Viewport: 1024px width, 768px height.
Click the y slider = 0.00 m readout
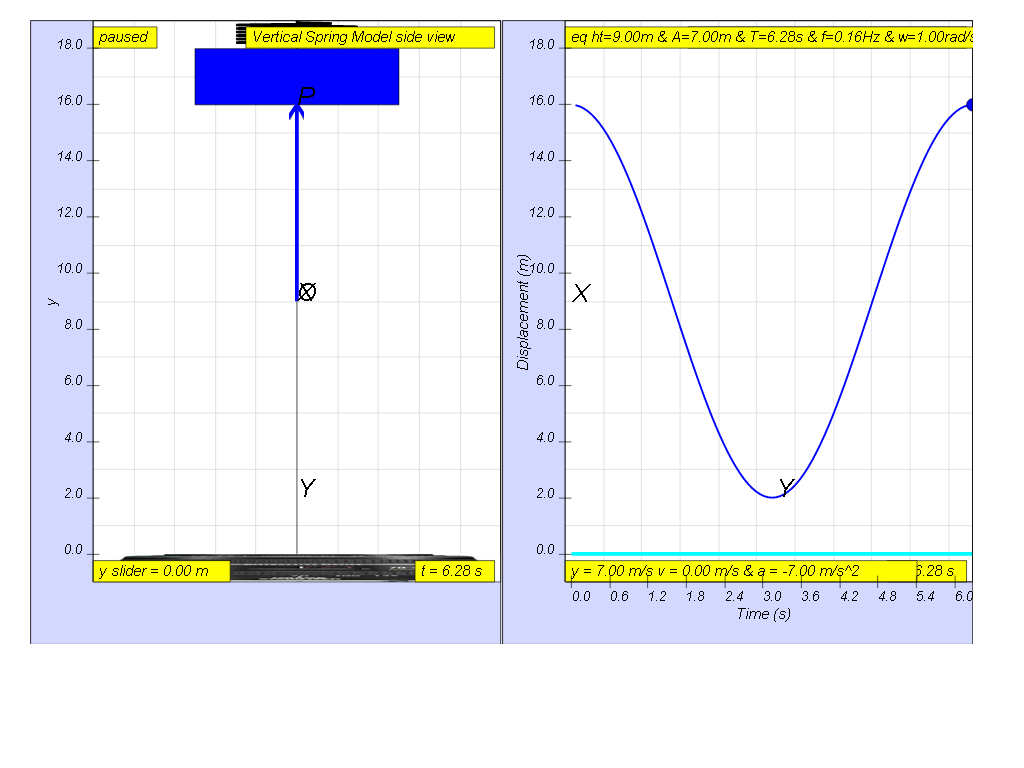coord(162,571)
